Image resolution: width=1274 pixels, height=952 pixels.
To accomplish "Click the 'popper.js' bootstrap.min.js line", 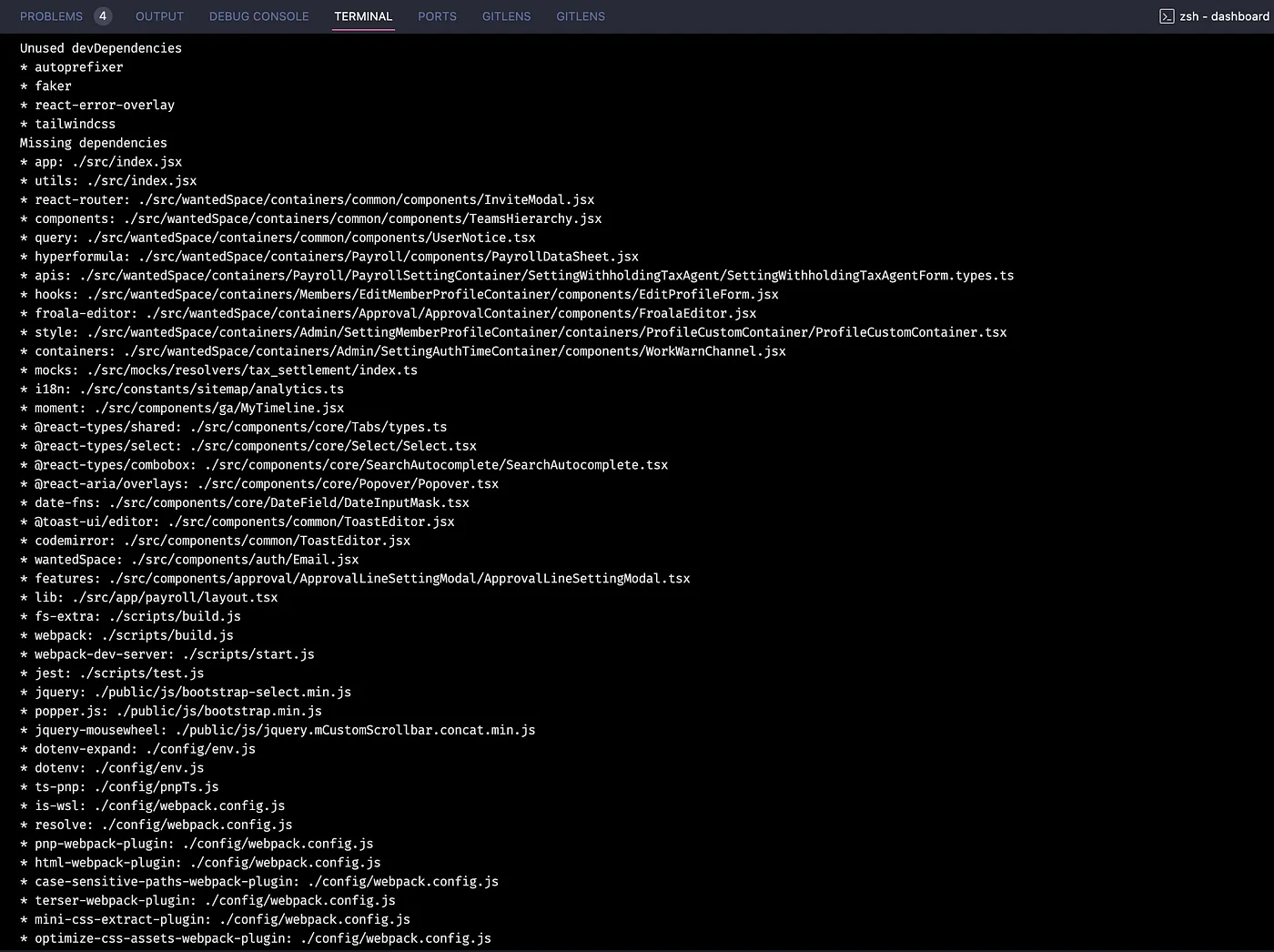I will [x=171, y=712].
